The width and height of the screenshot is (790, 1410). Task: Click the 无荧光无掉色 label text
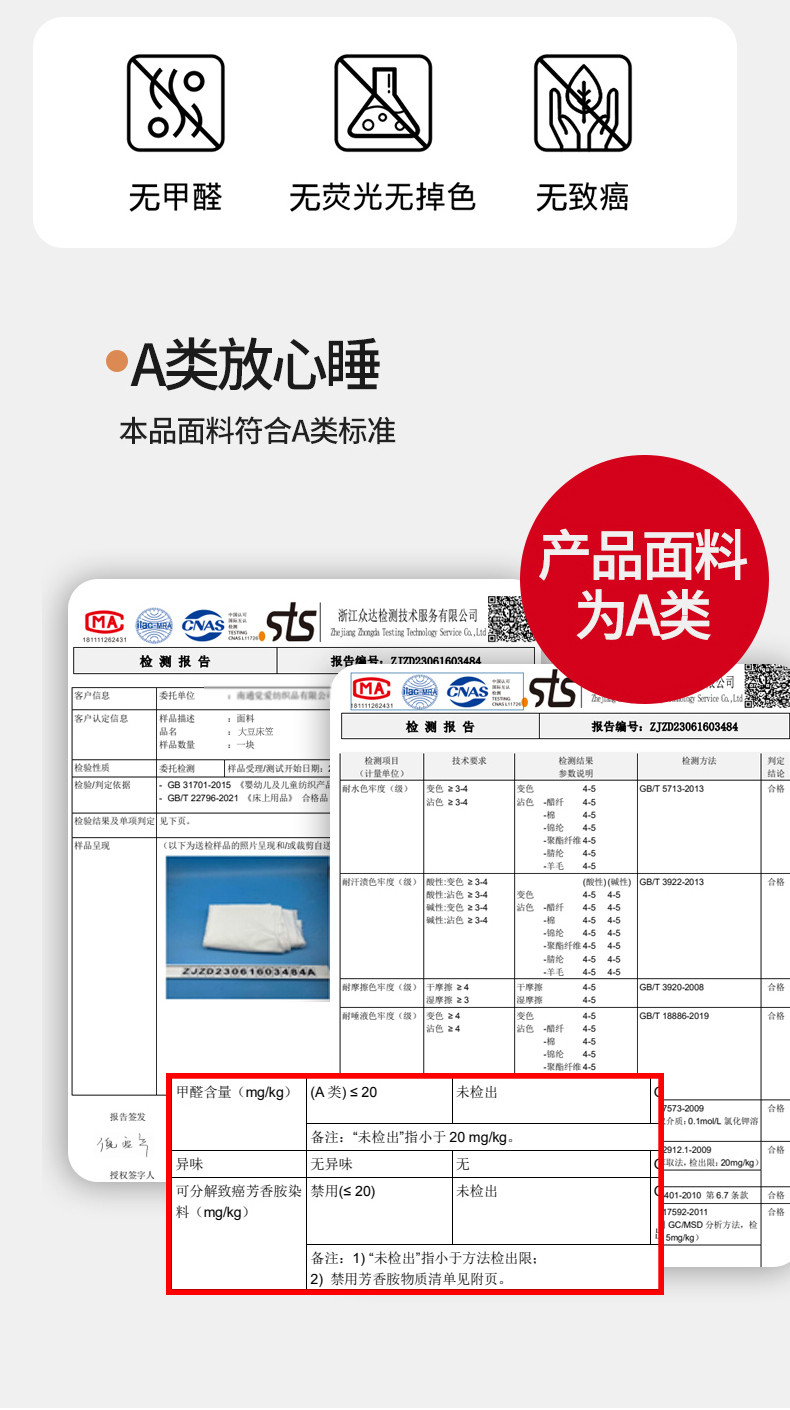pos(382,197)
